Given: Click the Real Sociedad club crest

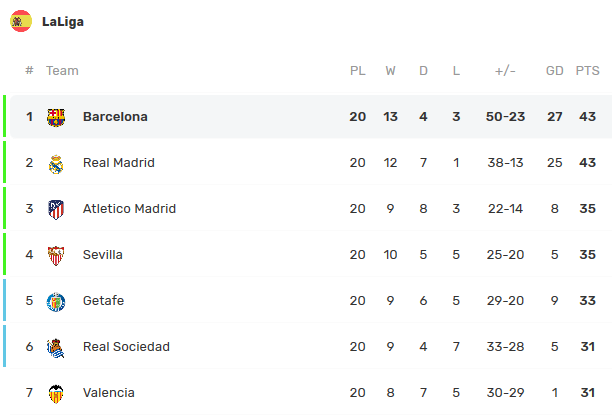Looking at the screenshot, I should 56,348.
